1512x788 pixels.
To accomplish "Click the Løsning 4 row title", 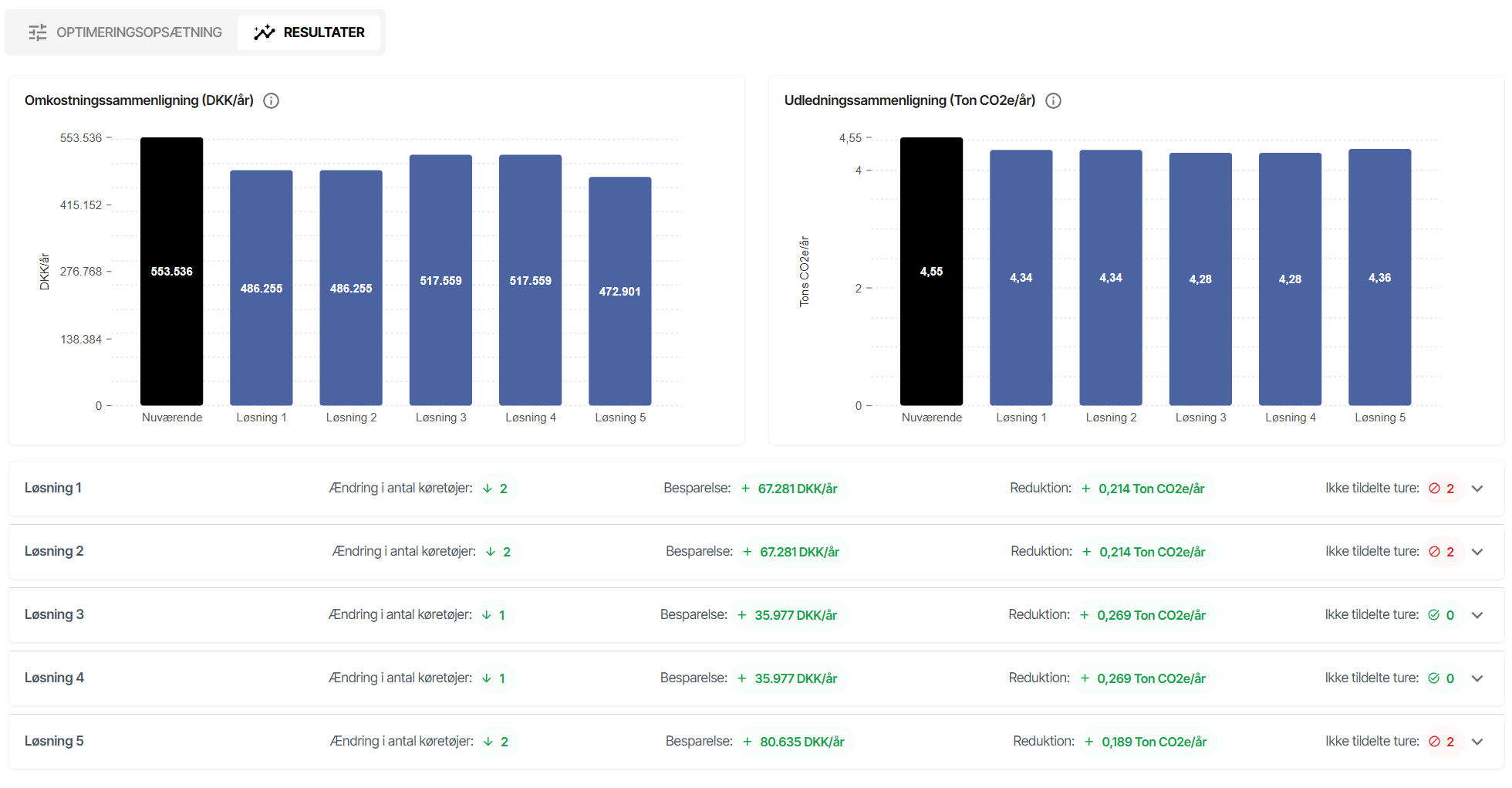I will (54, 678).
